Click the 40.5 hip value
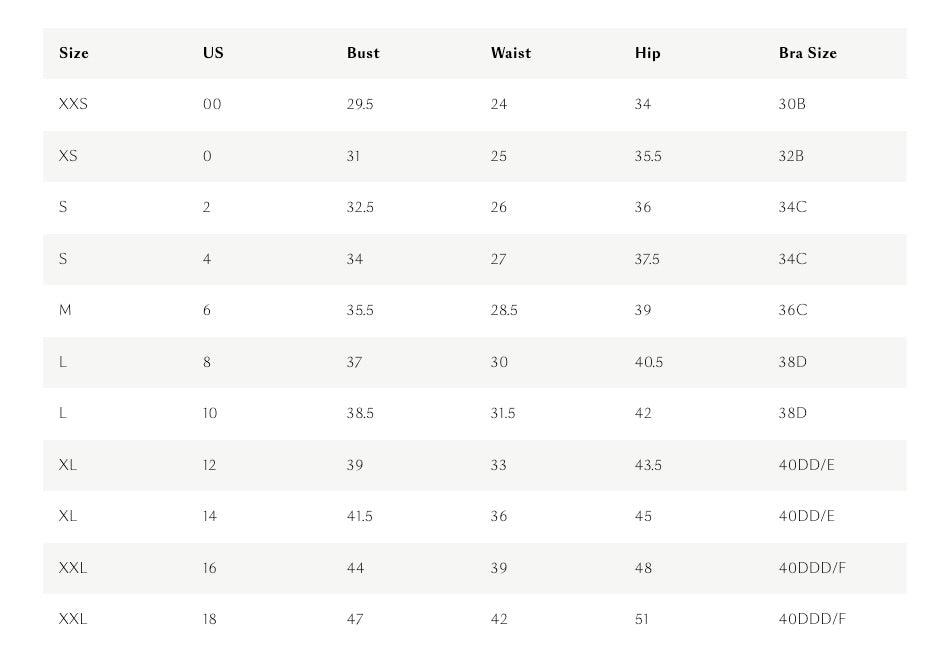The width and height of the screenshot is (950, 672). (x=649, y=362)
